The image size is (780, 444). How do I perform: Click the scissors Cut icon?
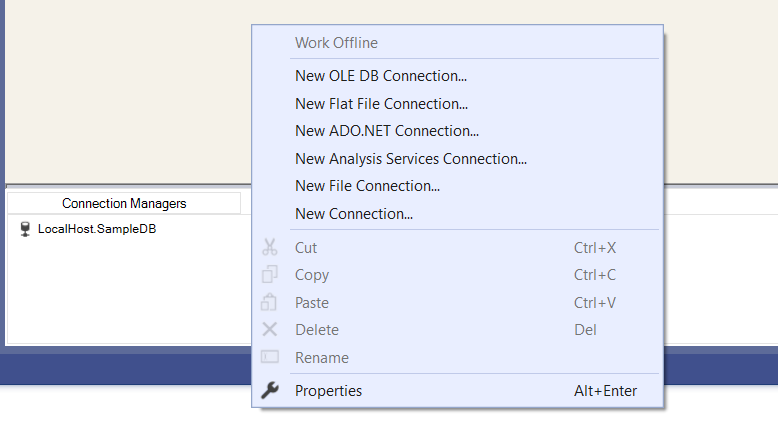(x=270, y=248)
